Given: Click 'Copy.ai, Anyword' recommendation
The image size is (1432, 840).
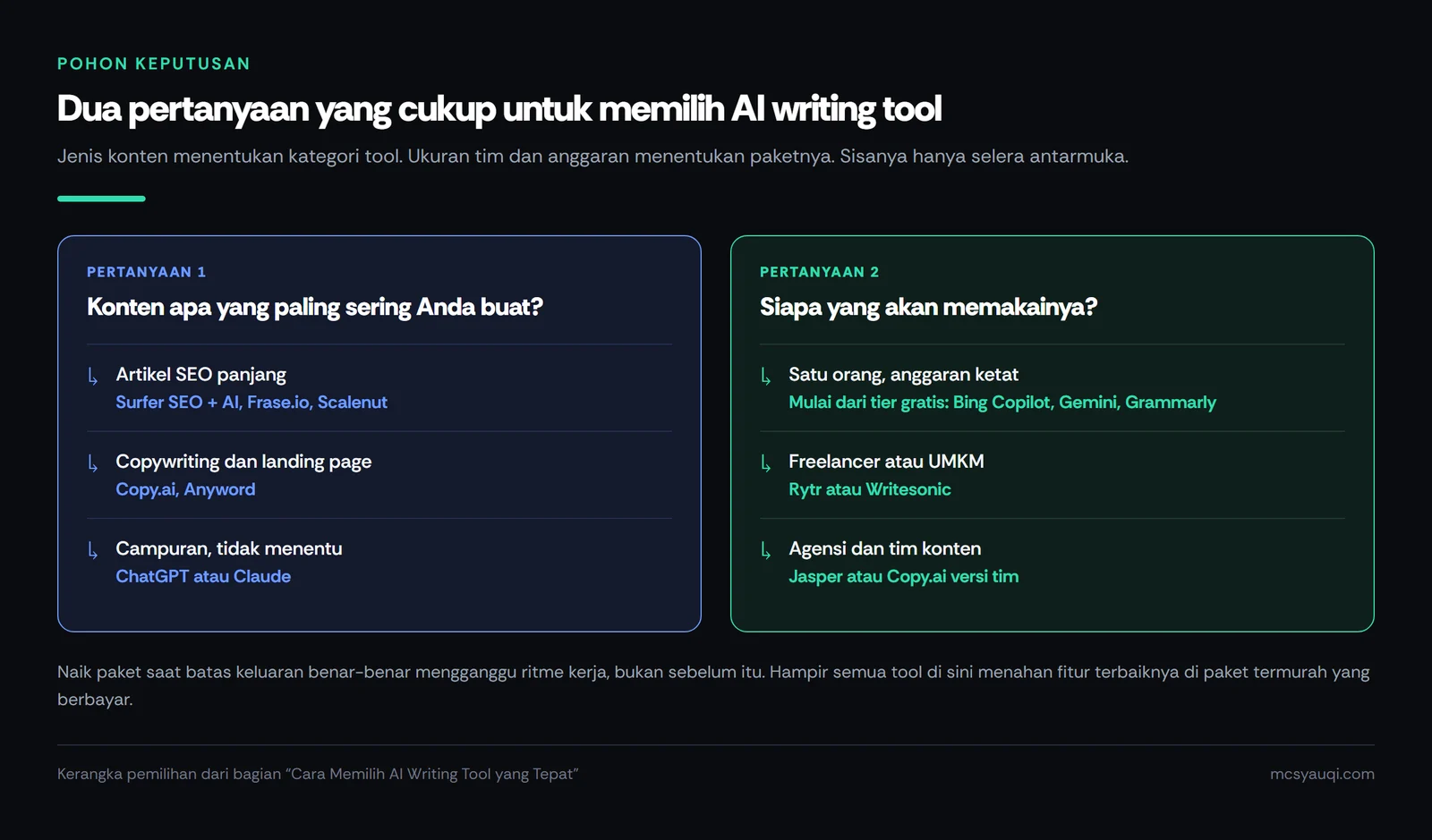Looking at the screenshot, I should tap(185, 489).
